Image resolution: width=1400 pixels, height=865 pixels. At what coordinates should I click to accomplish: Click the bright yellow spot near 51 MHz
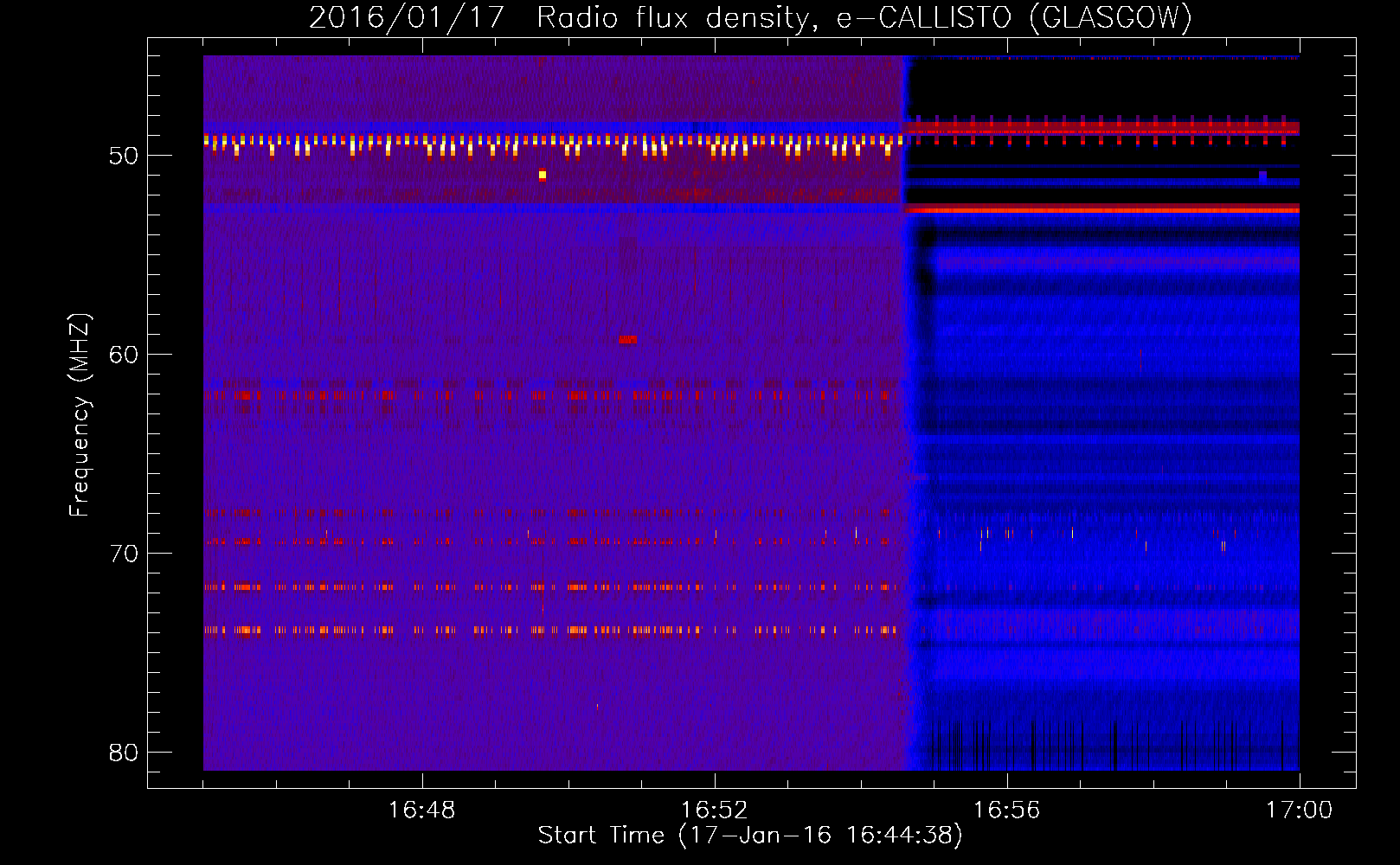(x=543, y=175)
